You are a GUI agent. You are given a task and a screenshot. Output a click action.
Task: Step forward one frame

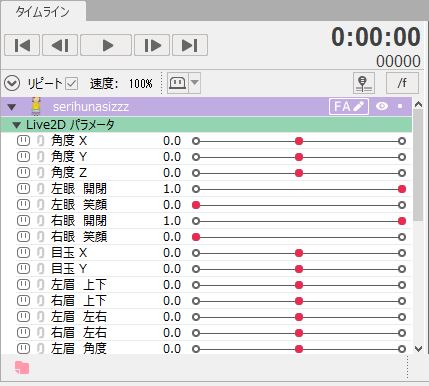coord(152,45)
